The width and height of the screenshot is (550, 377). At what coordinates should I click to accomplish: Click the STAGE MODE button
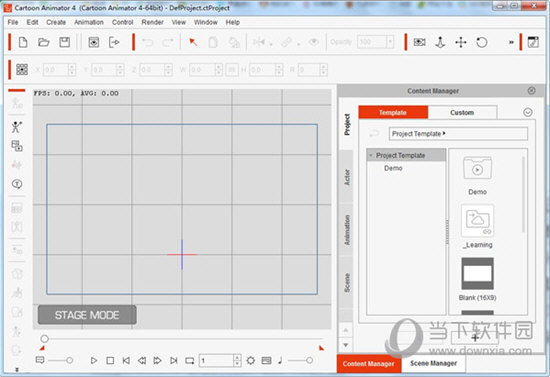pyautogui.click(x=87, y=315)
